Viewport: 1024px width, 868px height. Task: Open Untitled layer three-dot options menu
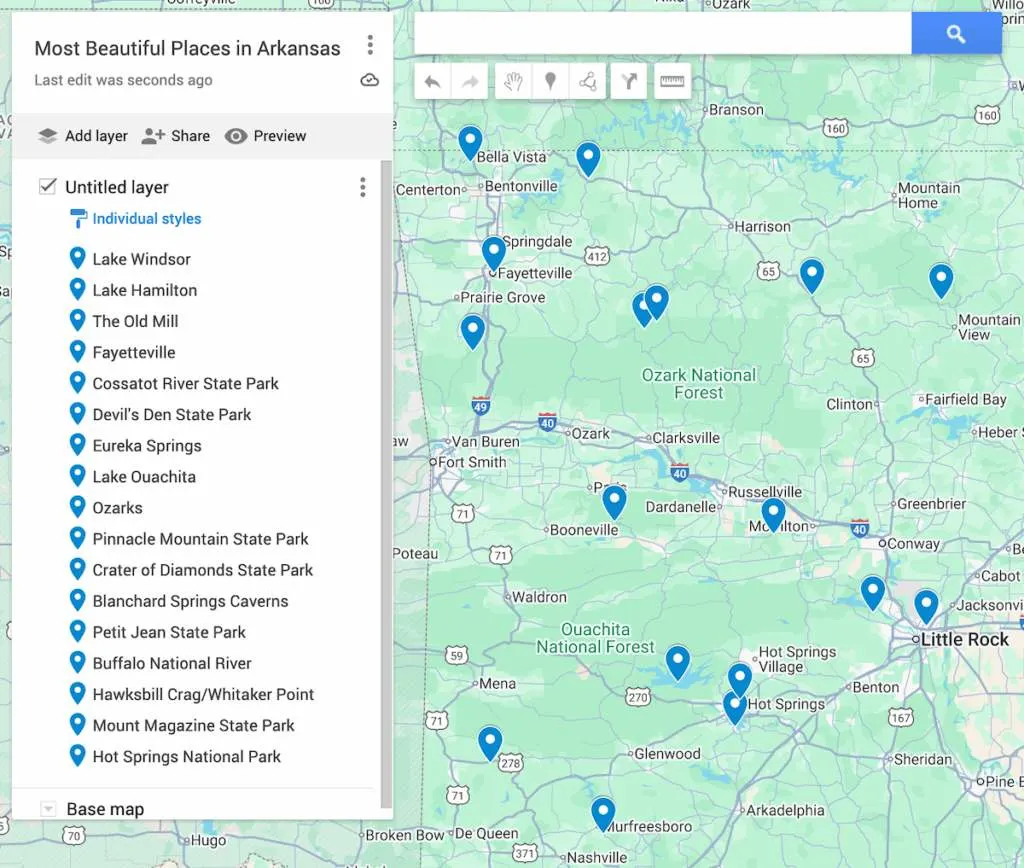[362, 187]
